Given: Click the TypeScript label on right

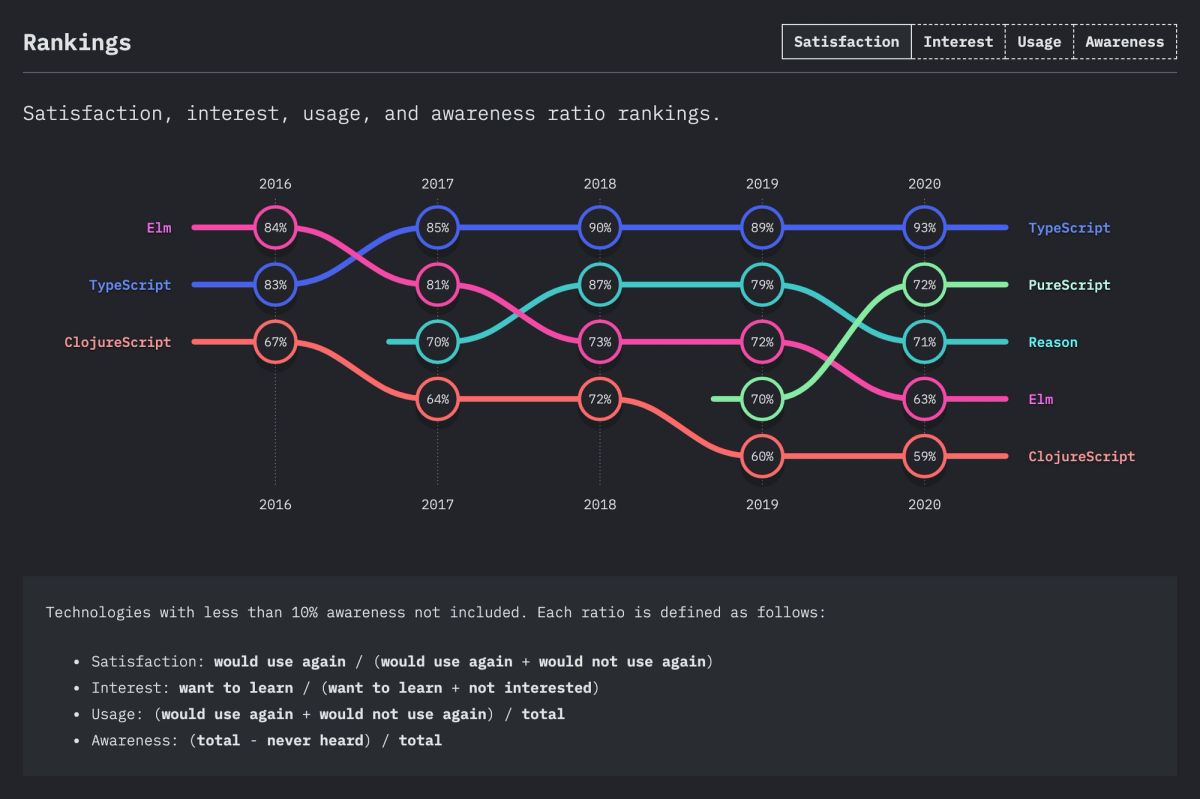Looking at the screenshot, I should 1069,228.
